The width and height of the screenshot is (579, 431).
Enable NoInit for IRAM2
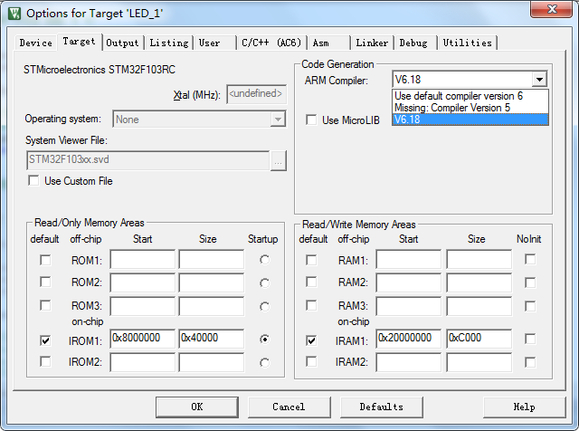point(530,362)
